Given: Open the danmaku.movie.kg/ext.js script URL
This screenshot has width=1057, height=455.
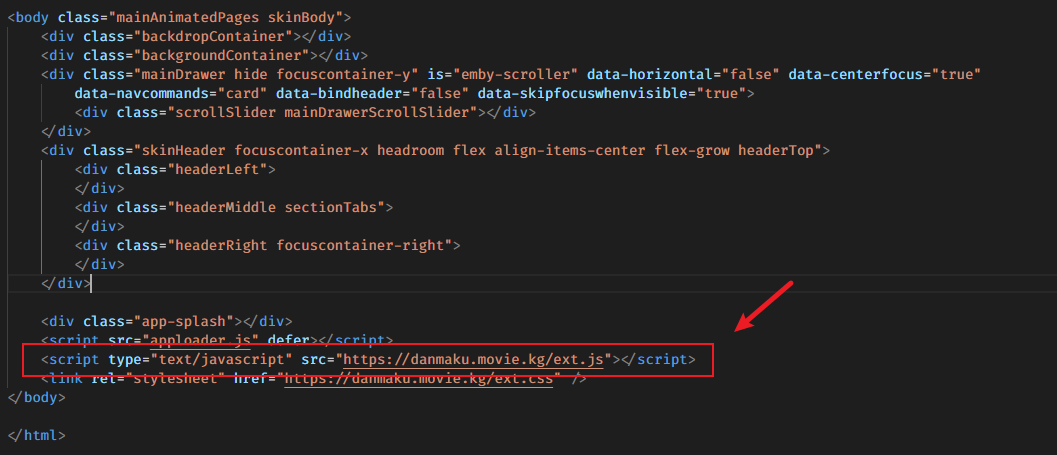Looking at the screenshot, I should pyautogui.click(x=473, y=359).
